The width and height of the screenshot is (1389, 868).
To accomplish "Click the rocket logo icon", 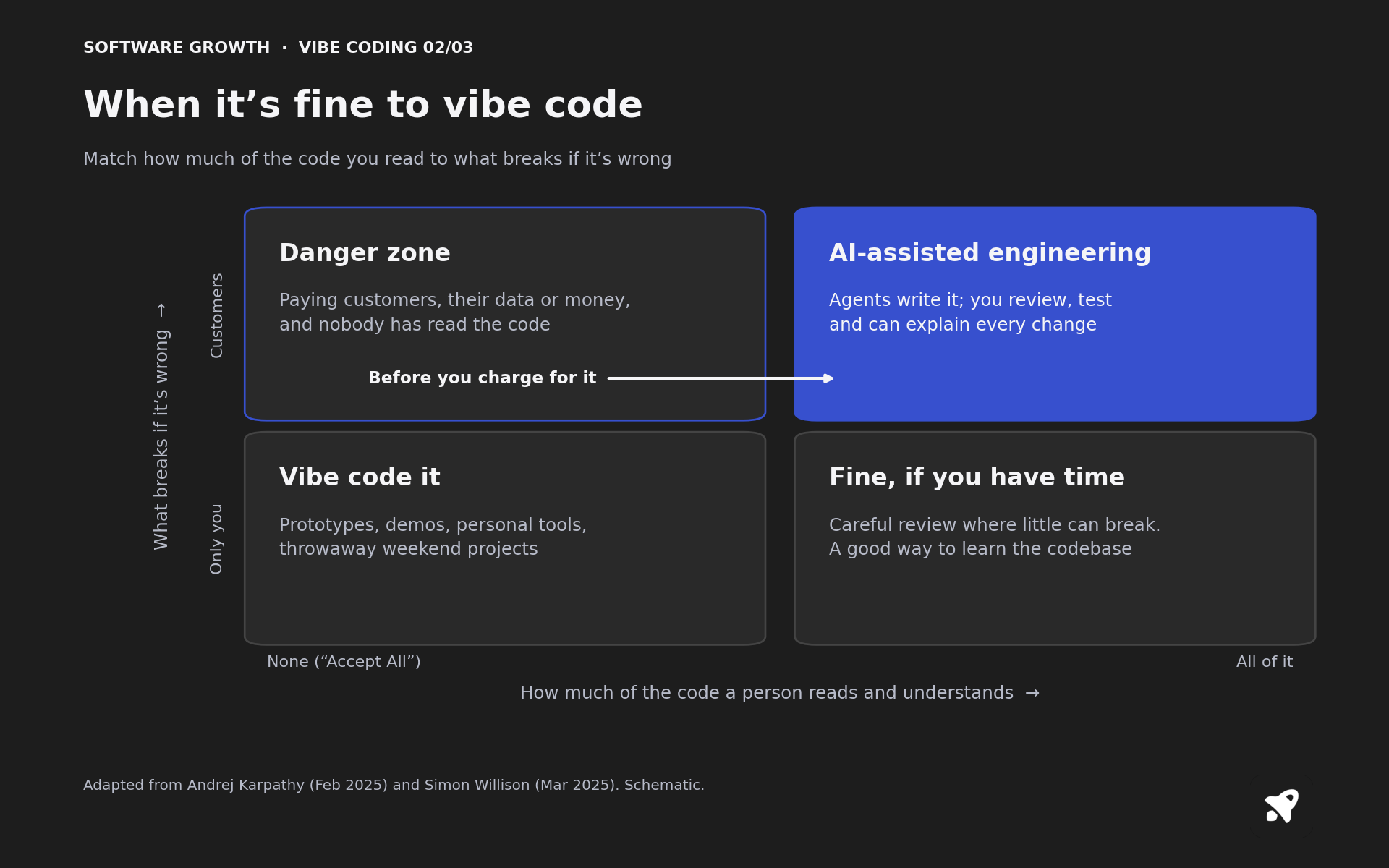I will (1281, 806).
